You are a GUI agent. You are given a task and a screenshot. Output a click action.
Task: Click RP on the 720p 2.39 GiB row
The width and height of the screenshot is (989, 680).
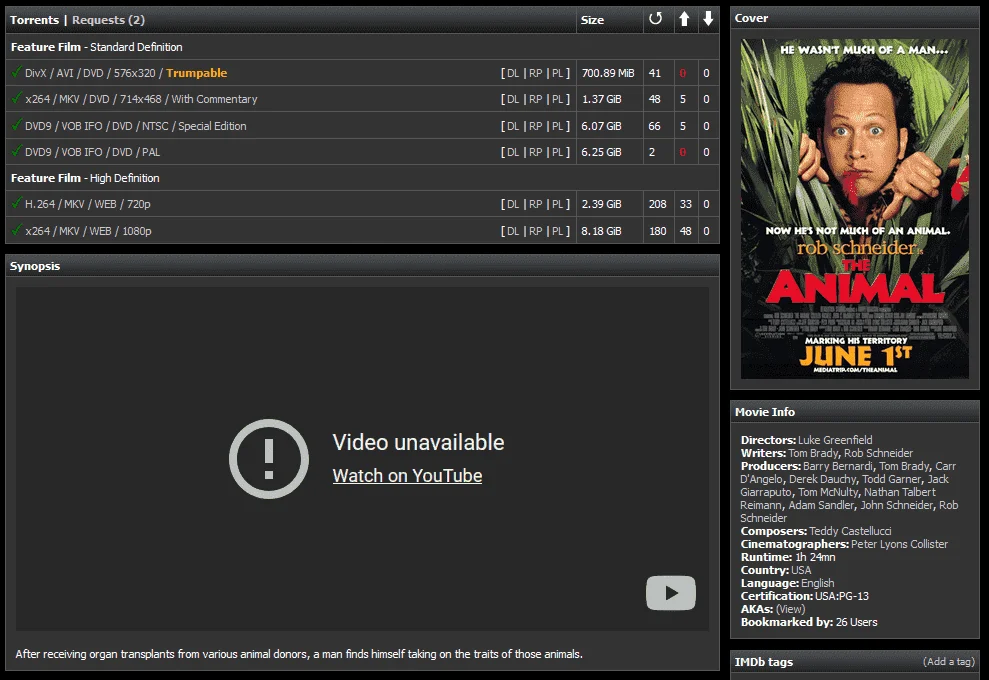click(x=535, y=204)
